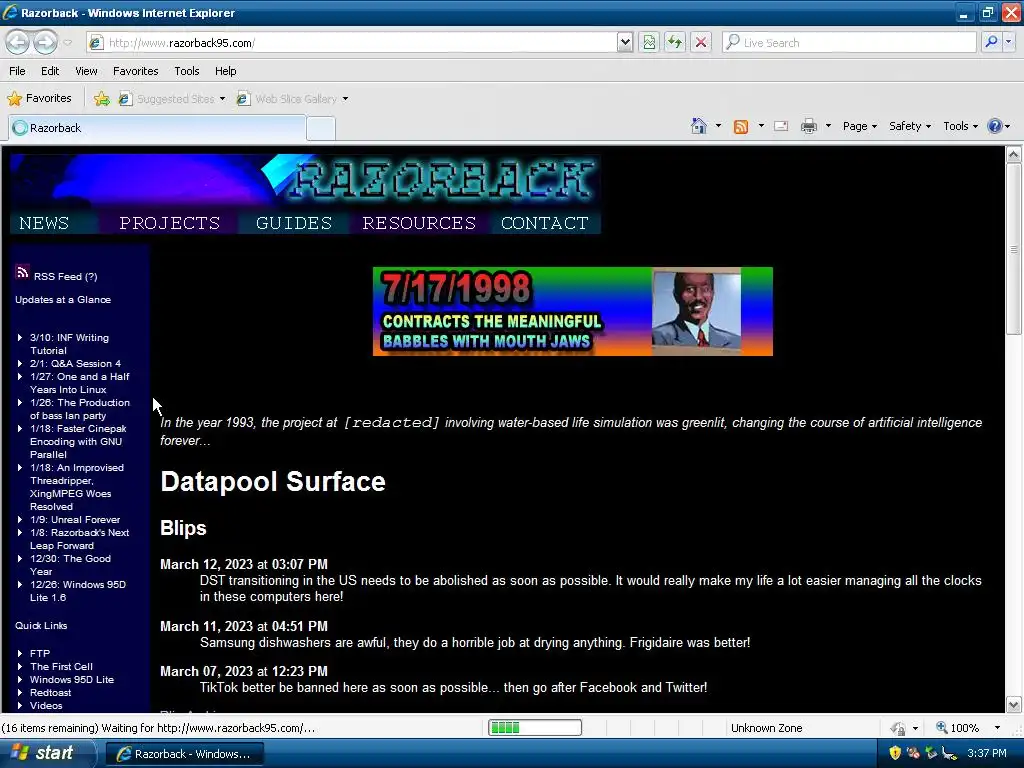
Task: Open the Favorites menu
Action: click(x=135, y=71)
